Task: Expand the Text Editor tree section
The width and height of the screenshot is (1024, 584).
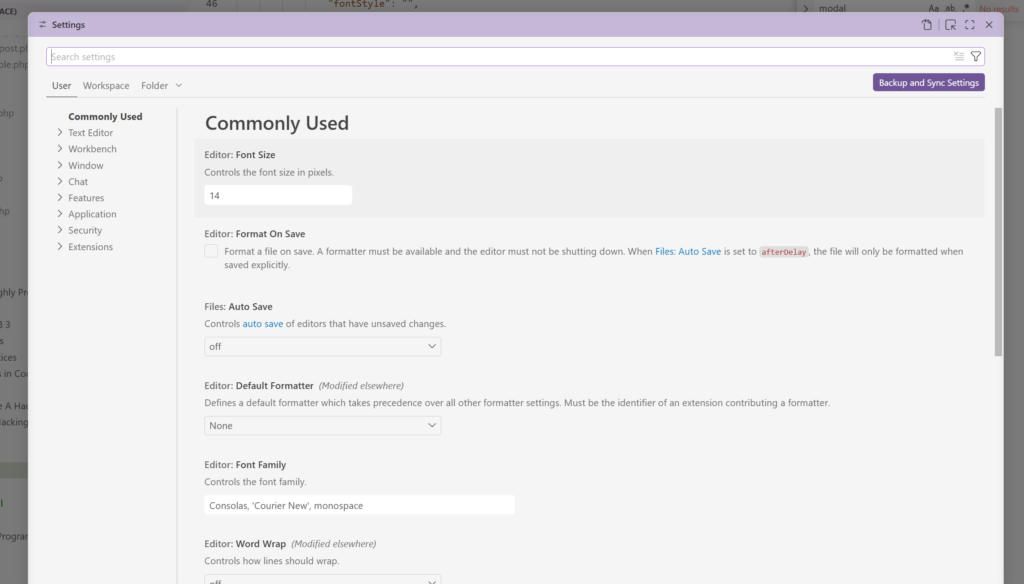Action: click(x=60, y=133)
